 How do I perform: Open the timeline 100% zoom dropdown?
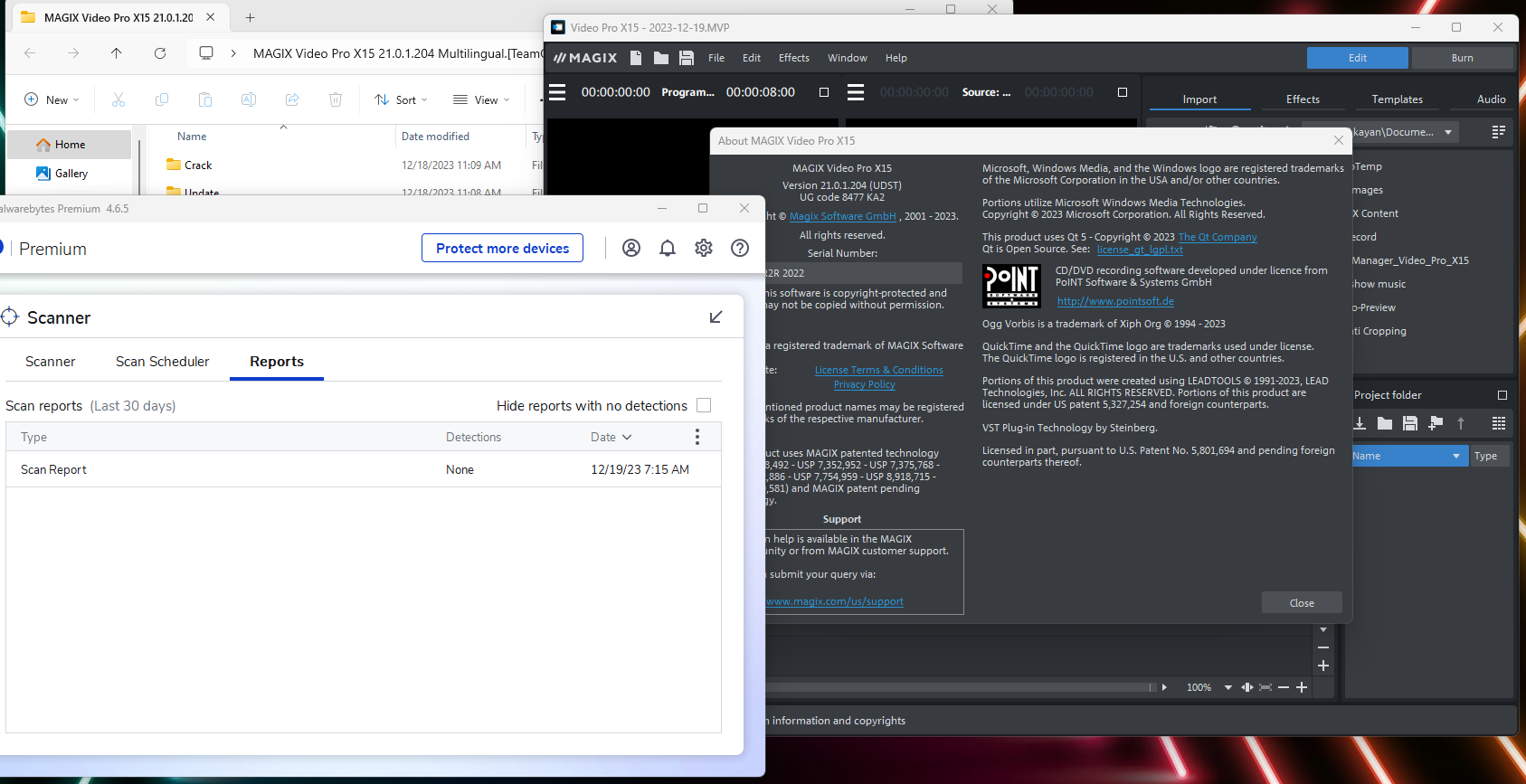click(x=1227, y=687)
